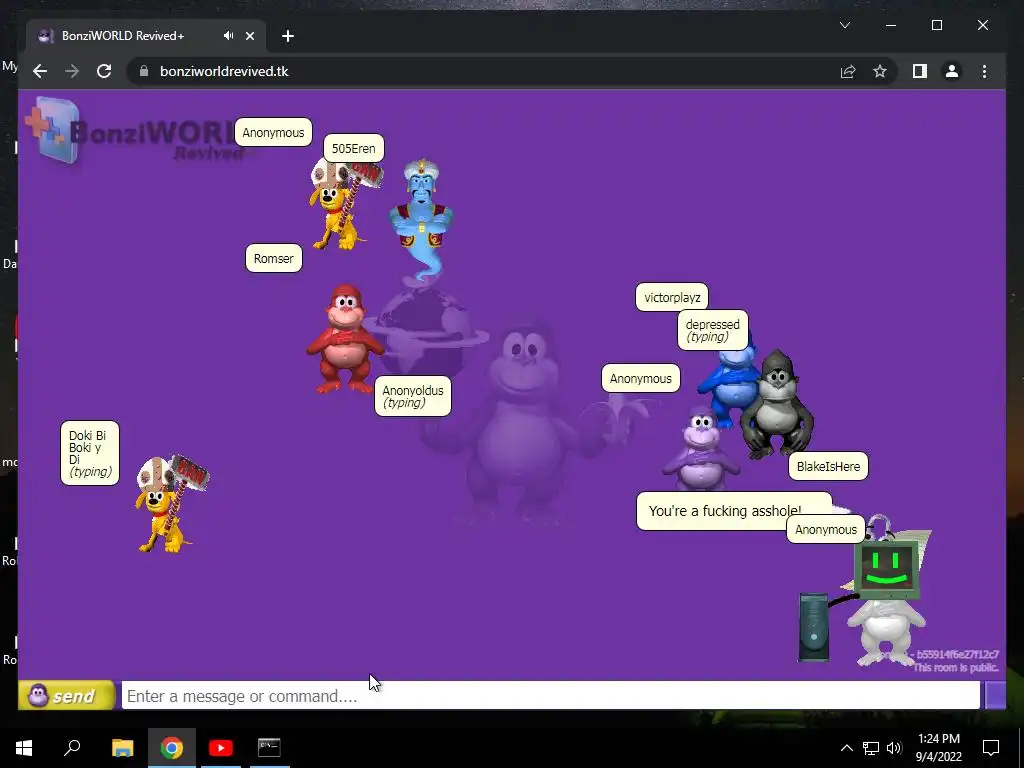Click the 'This room is public.' text

coord(955,667)
